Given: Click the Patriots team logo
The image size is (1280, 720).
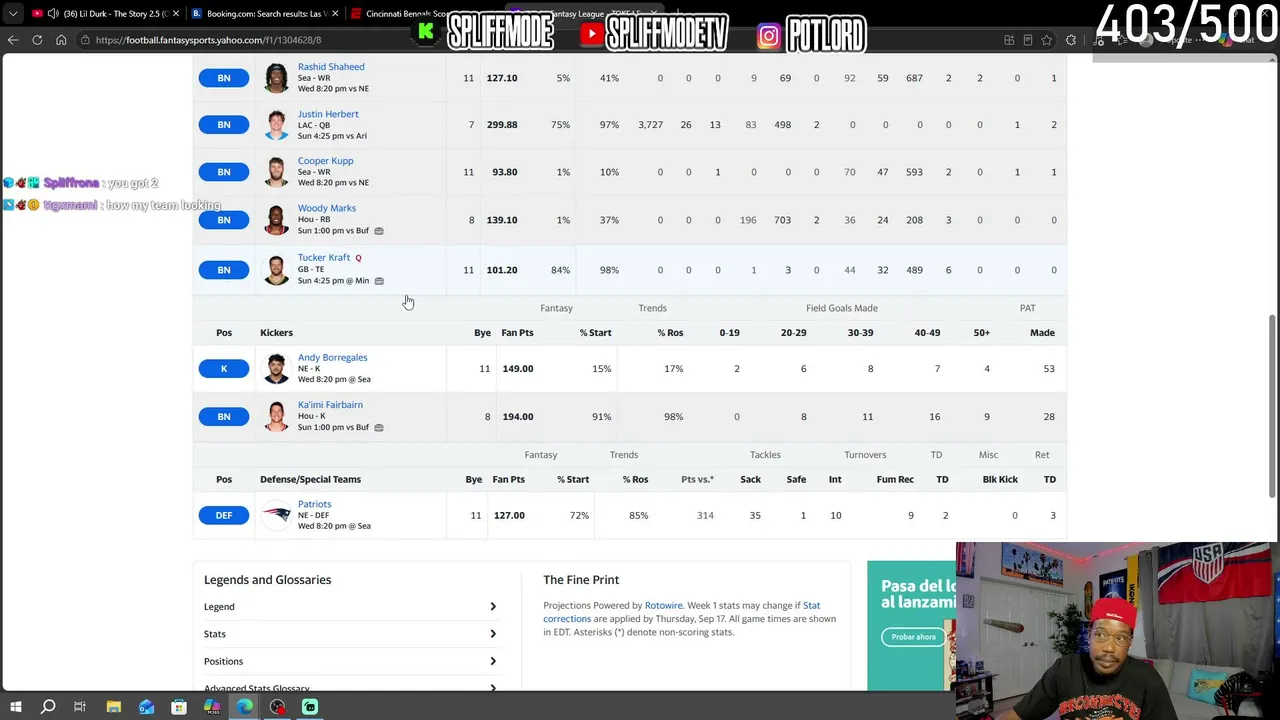Looking at the screenshot, I should [276, 516].
